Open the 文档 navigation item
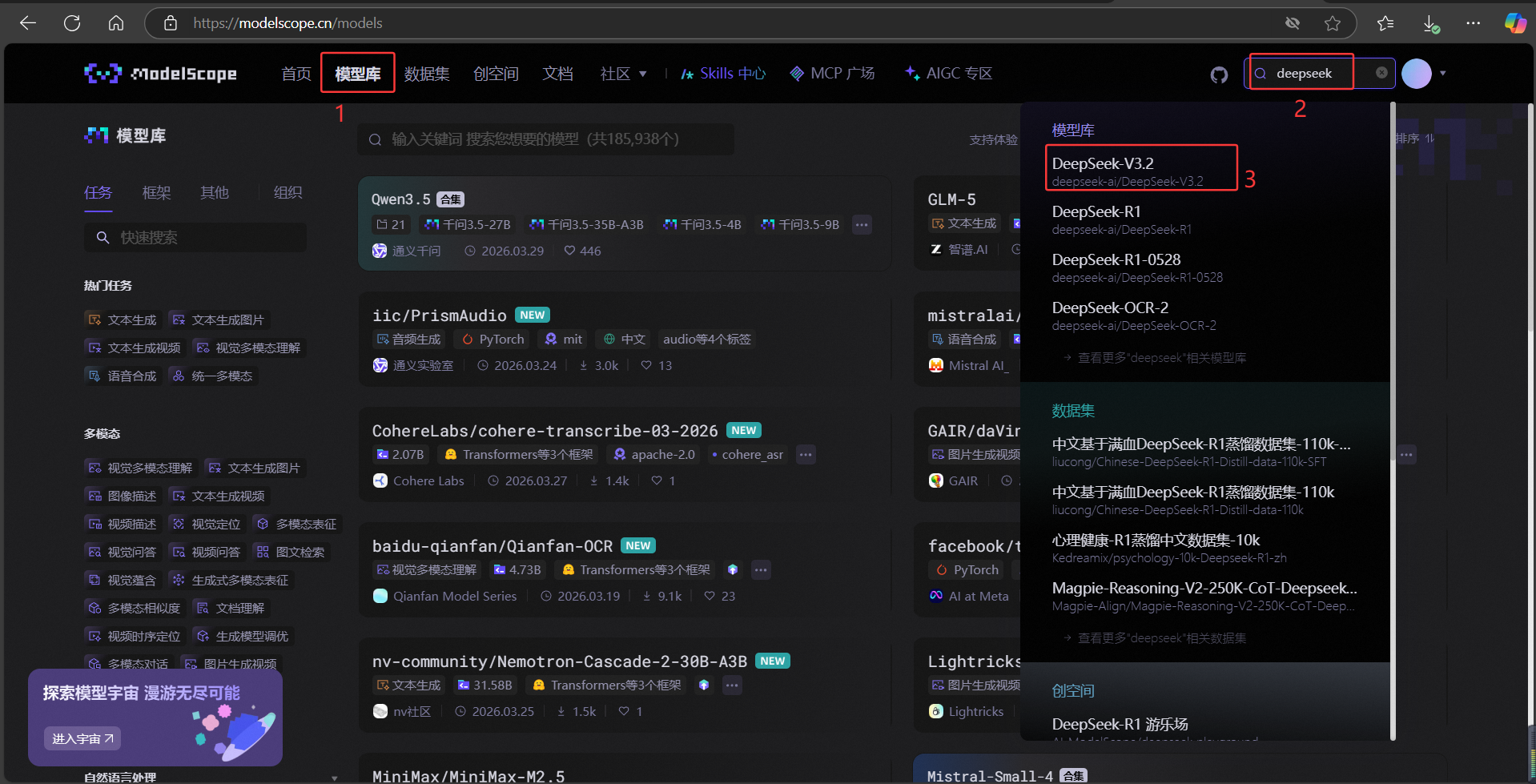1536x784 pixels. (x=557, y=74)
